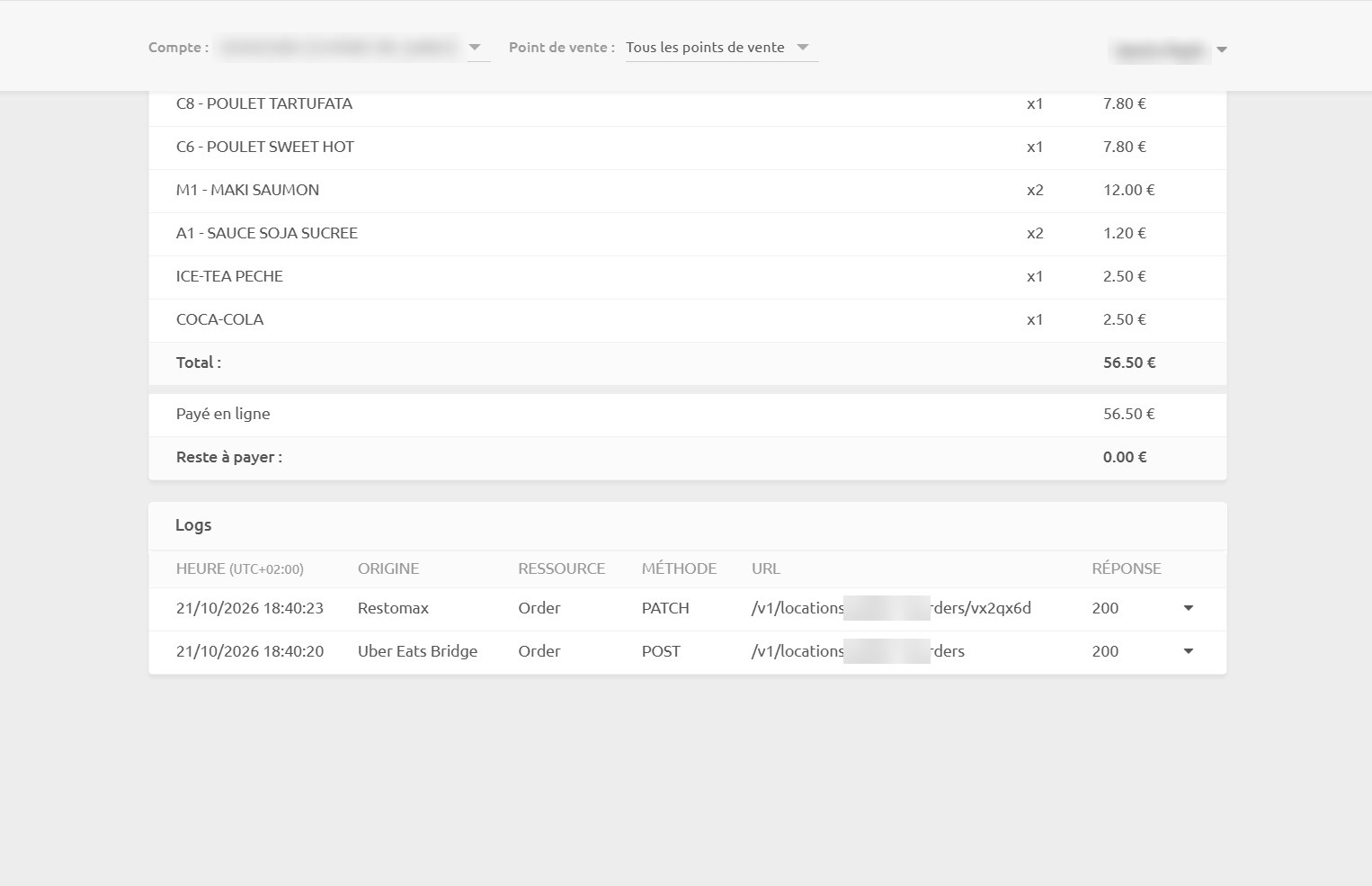Click the 200 response of POST row

coord(1105,651)
